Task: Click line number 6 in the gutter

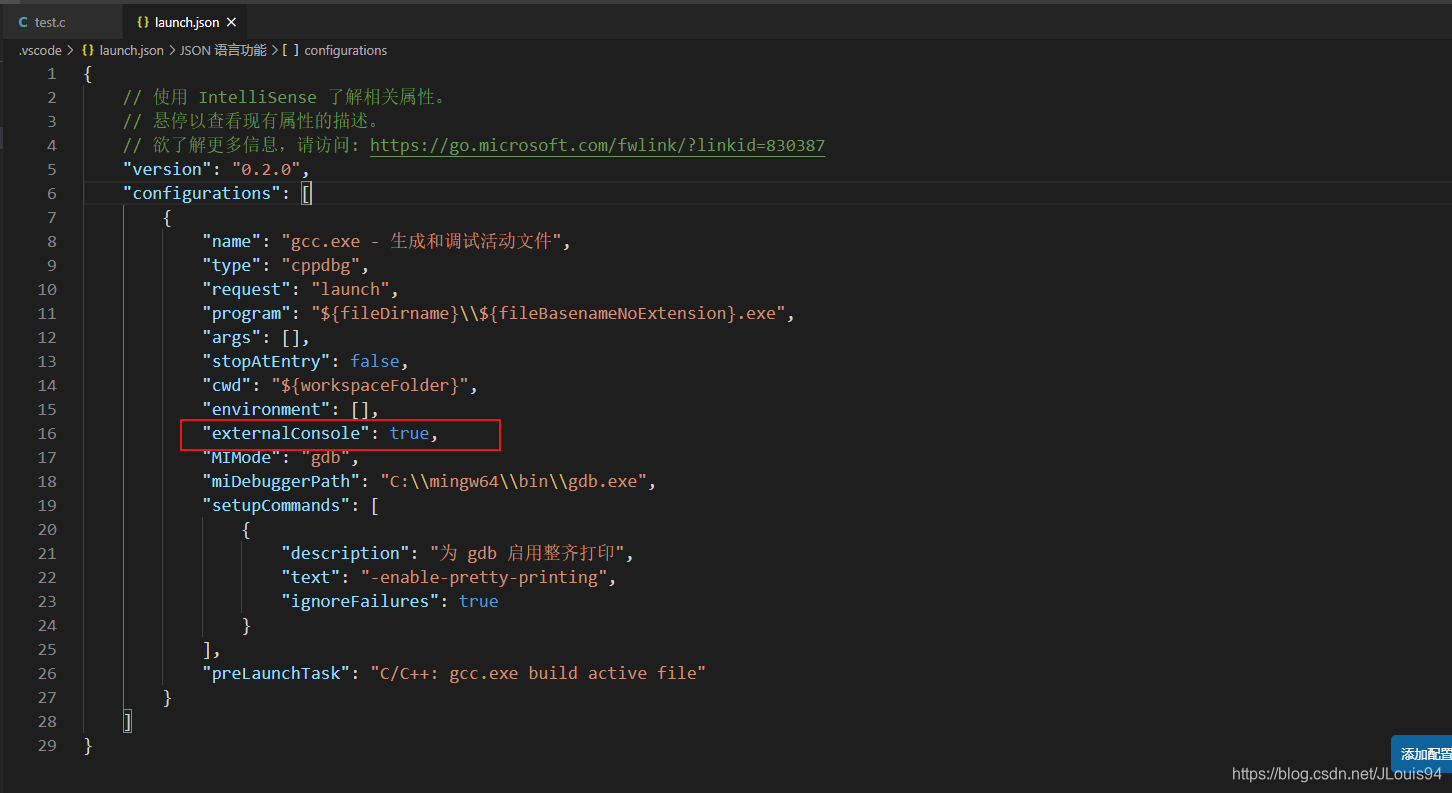Action: point(52,193)
